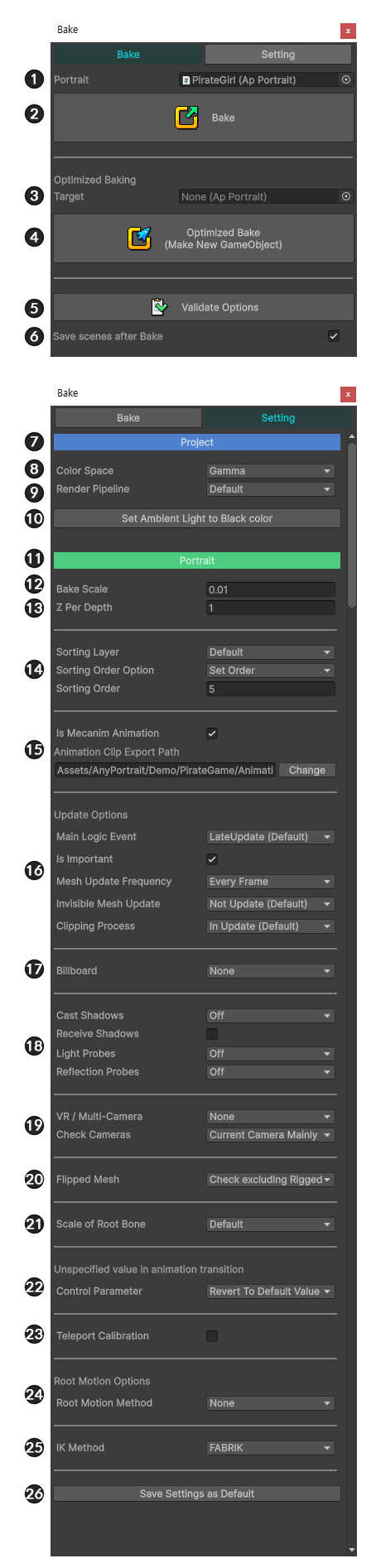The image size is (371, 1568).
Task: Switch to Setting tab in upper window
Action: point(278,55)
